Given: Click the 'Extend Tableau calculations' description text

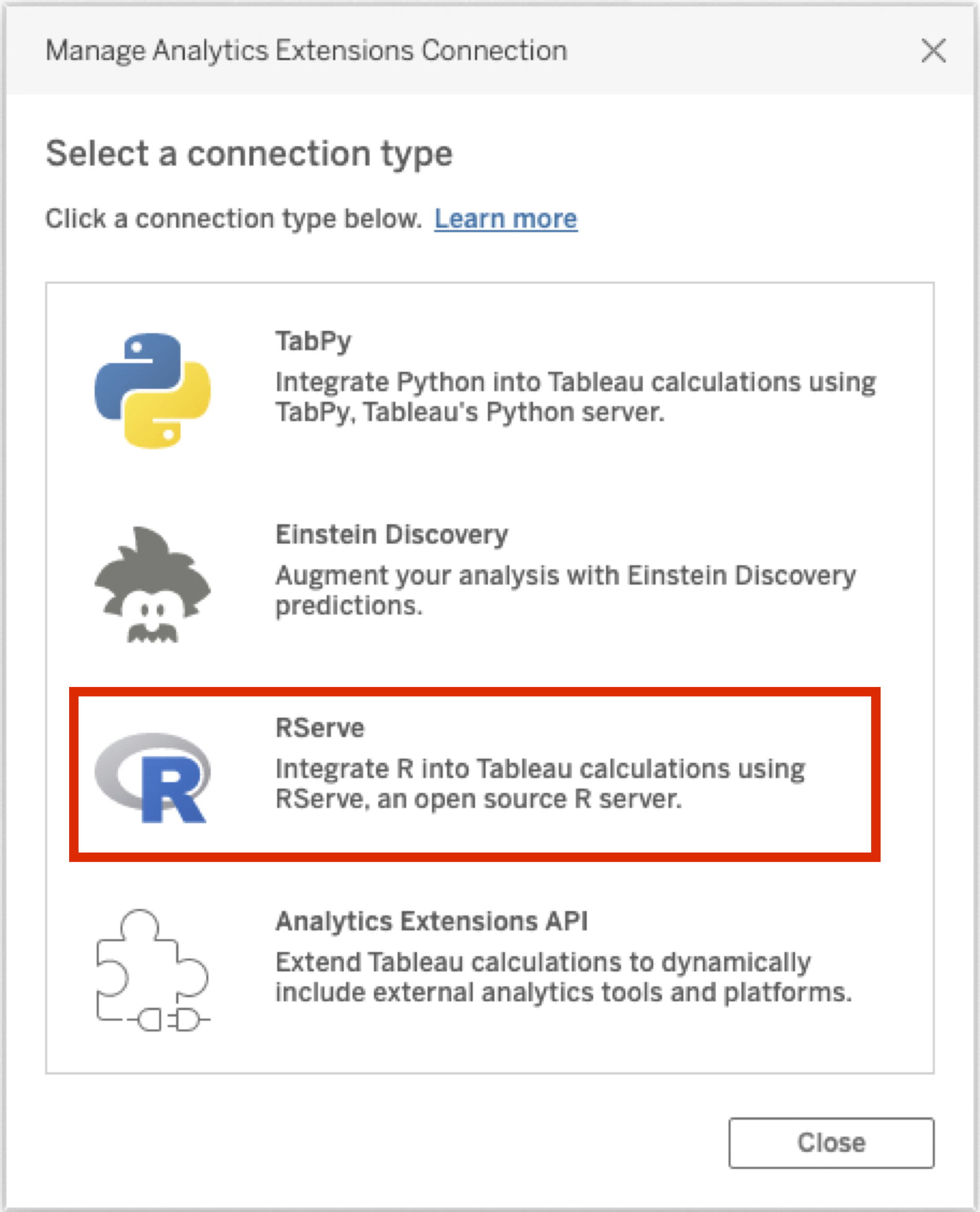Looking at the screenshot, I should [x=563, y=977].
